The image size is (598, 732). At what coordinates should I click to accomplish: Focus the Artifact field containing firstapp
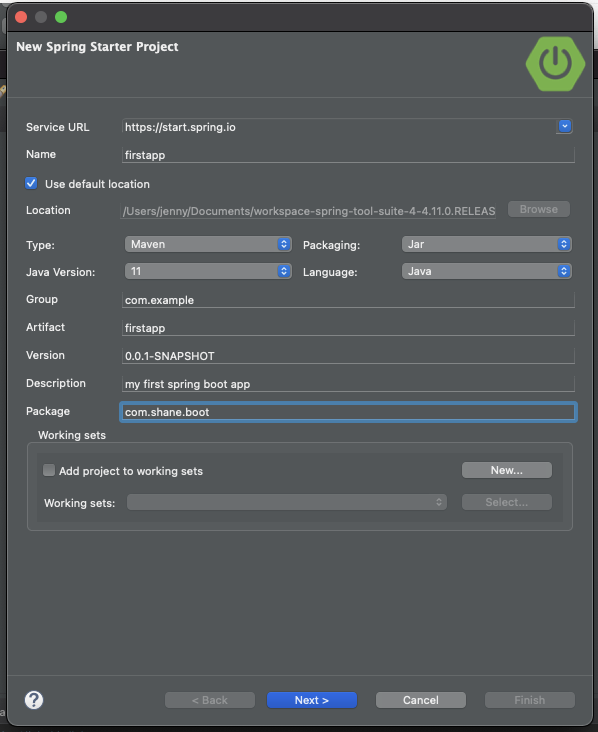[348, 328]
